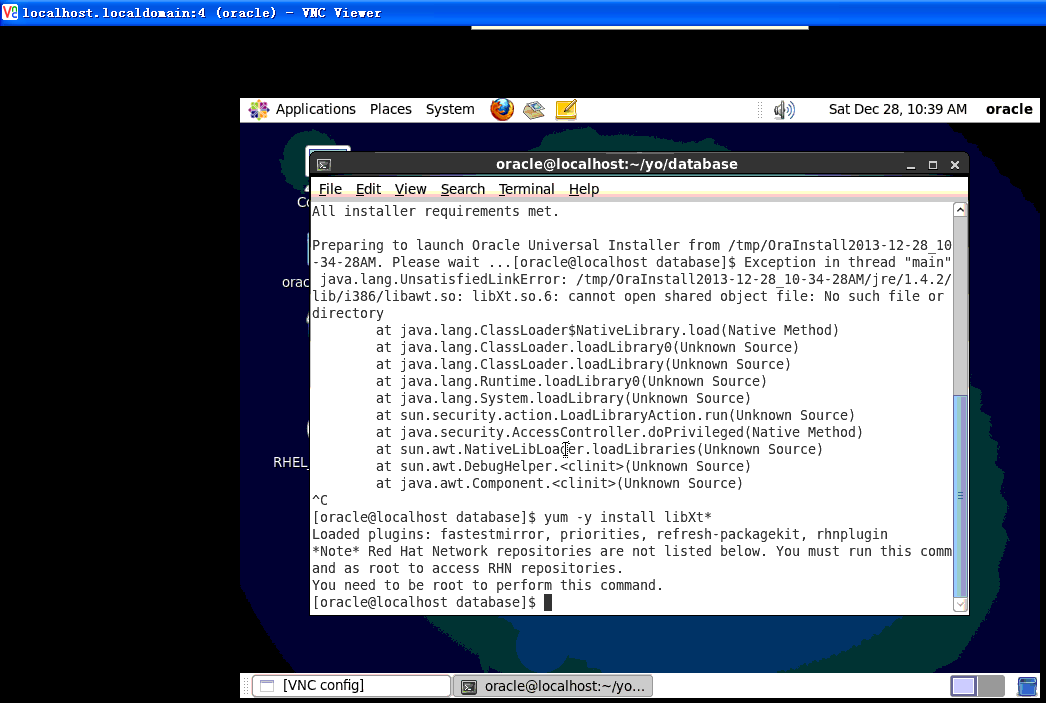Click the terminal scrollbar up arrow
This screenshot has width=1046, height=703.
[960, 210]
